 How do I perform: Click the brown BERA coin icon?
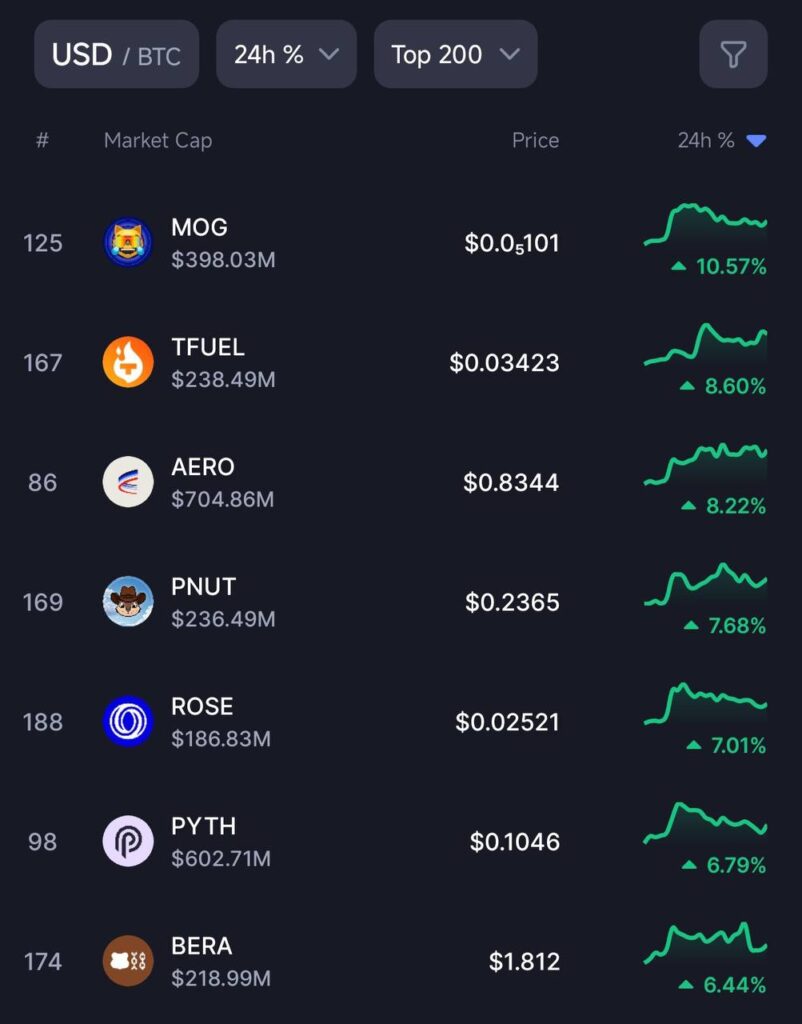pyautogui.click(x=128, y=961)
